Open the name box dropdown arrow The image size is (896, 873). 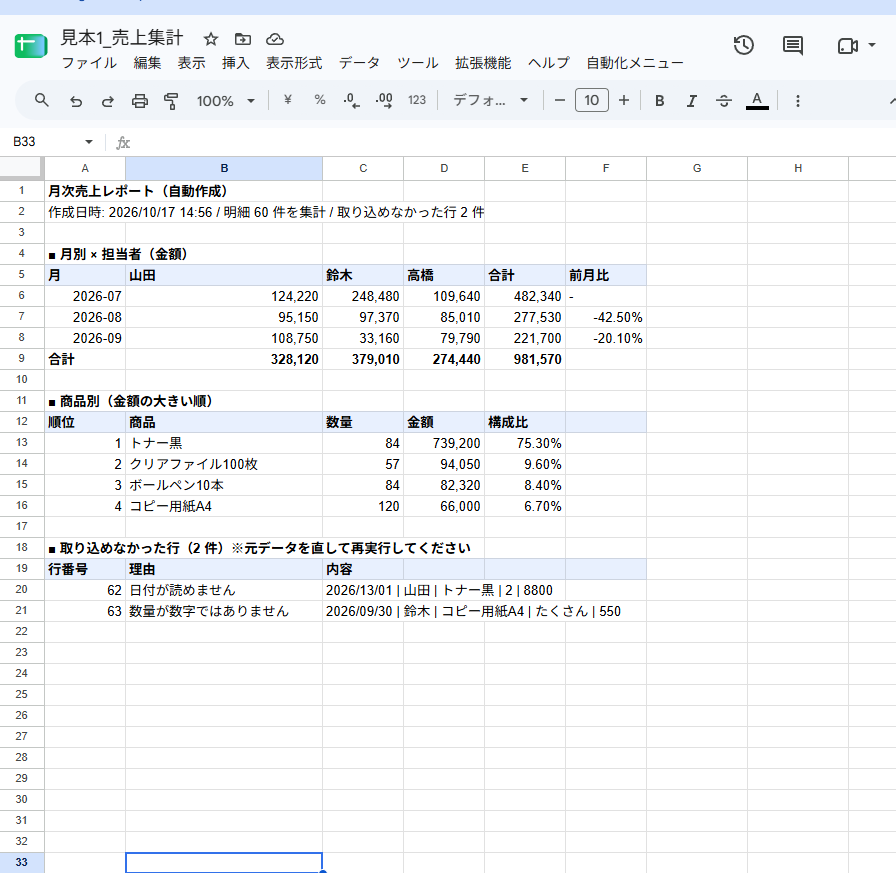click(x=89, y=142)
